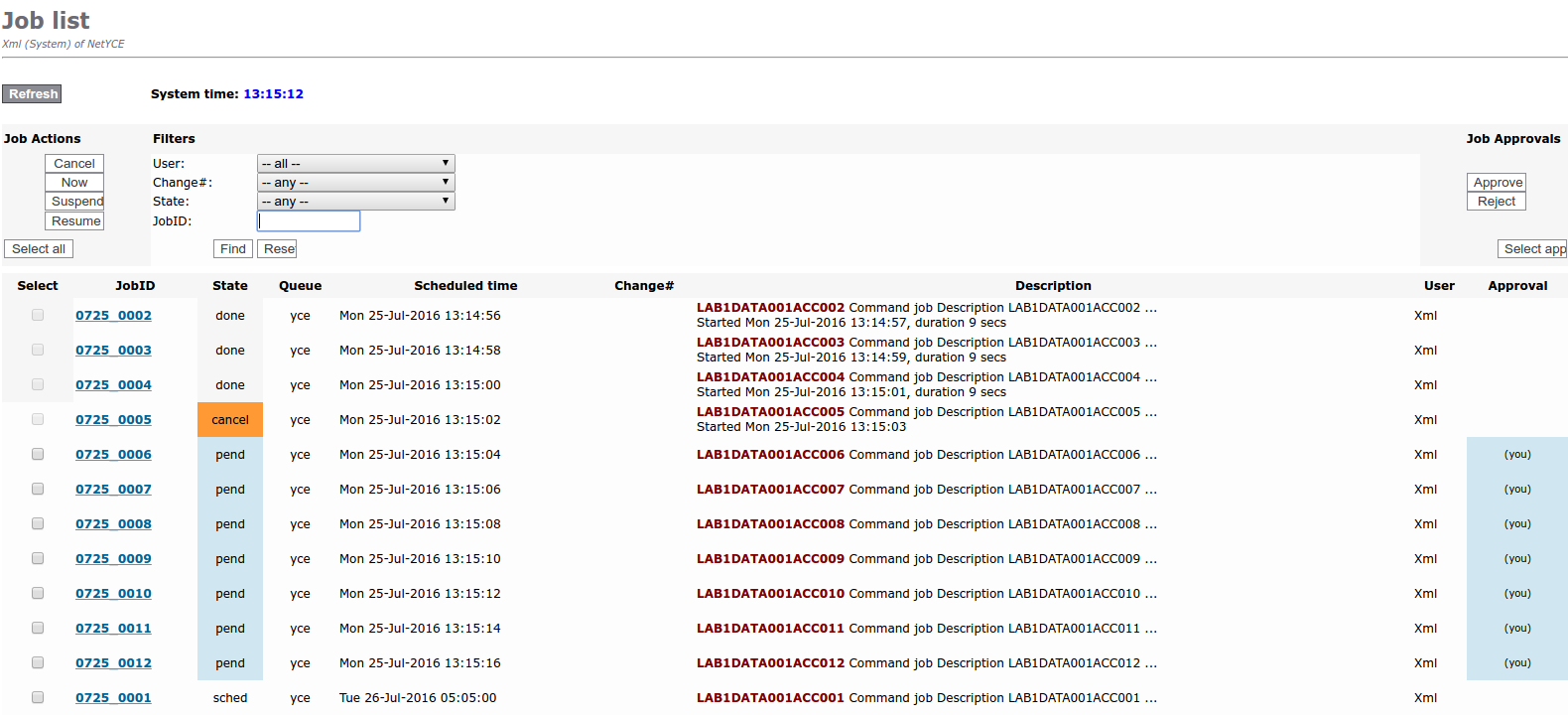Sort by the Scheduled time column header
This screenshot has height=719, width=1568.
[465, 286]
